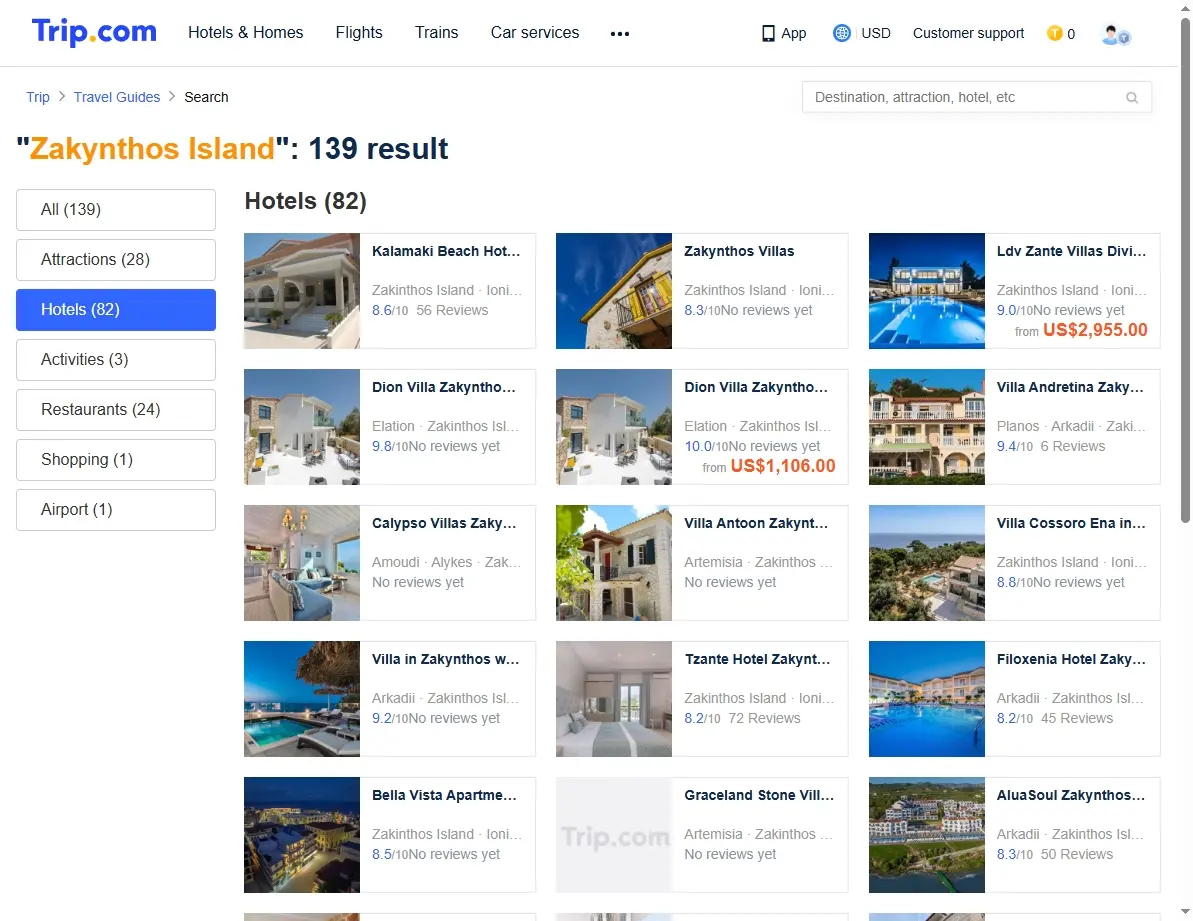The height and width of the screenshot is (921, 1193).
Task: Open Villa Cossoro Ena aerial photo
Action: (927, 564)
